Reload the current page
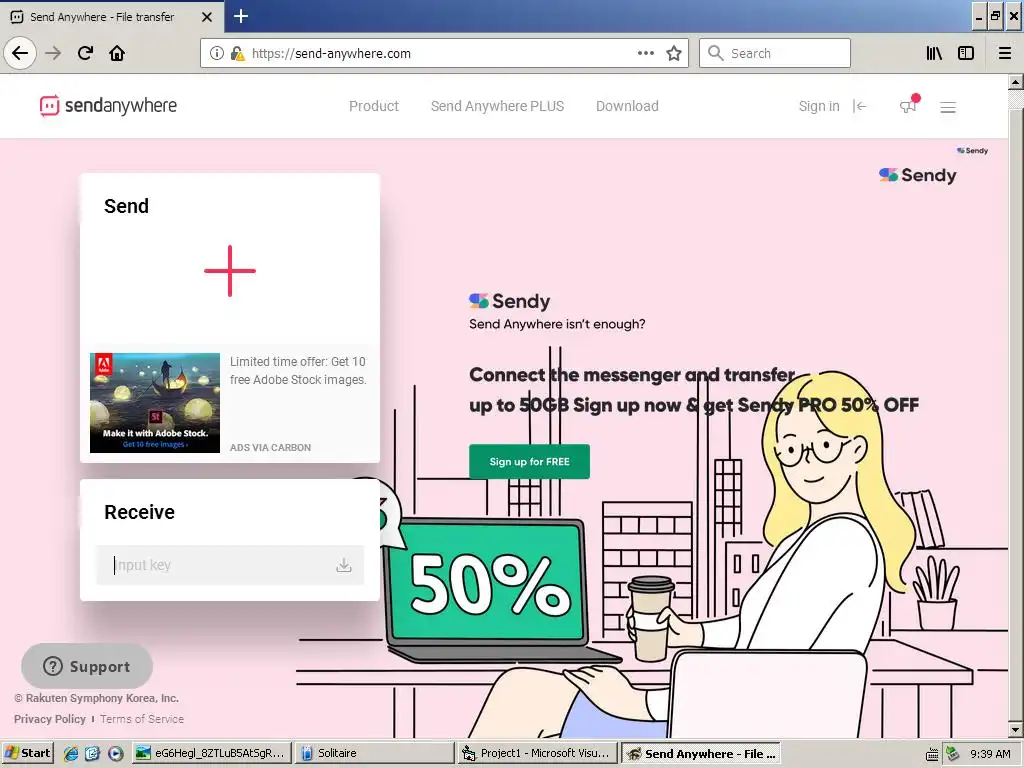 point(85,53)
